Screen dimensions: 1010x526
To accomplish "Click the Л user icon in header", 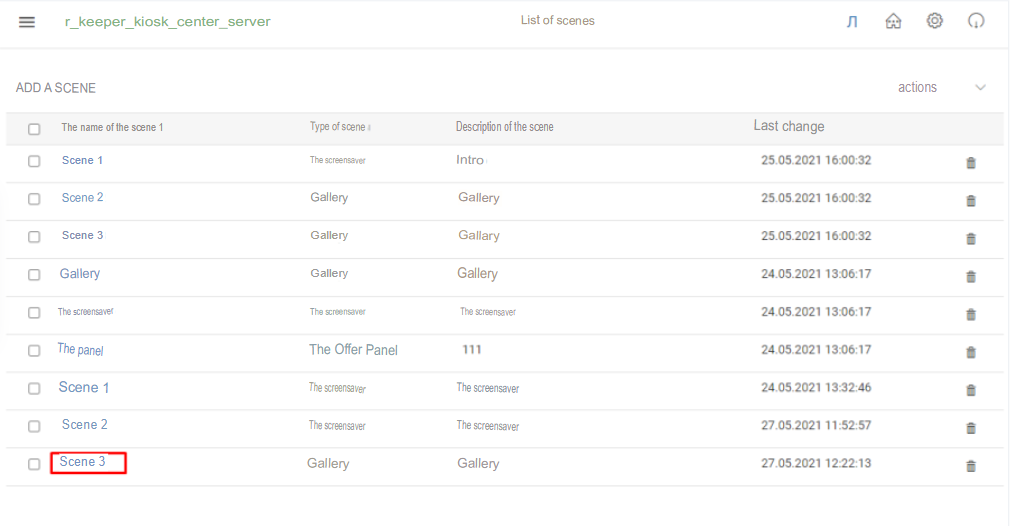I will click(852, 22).
